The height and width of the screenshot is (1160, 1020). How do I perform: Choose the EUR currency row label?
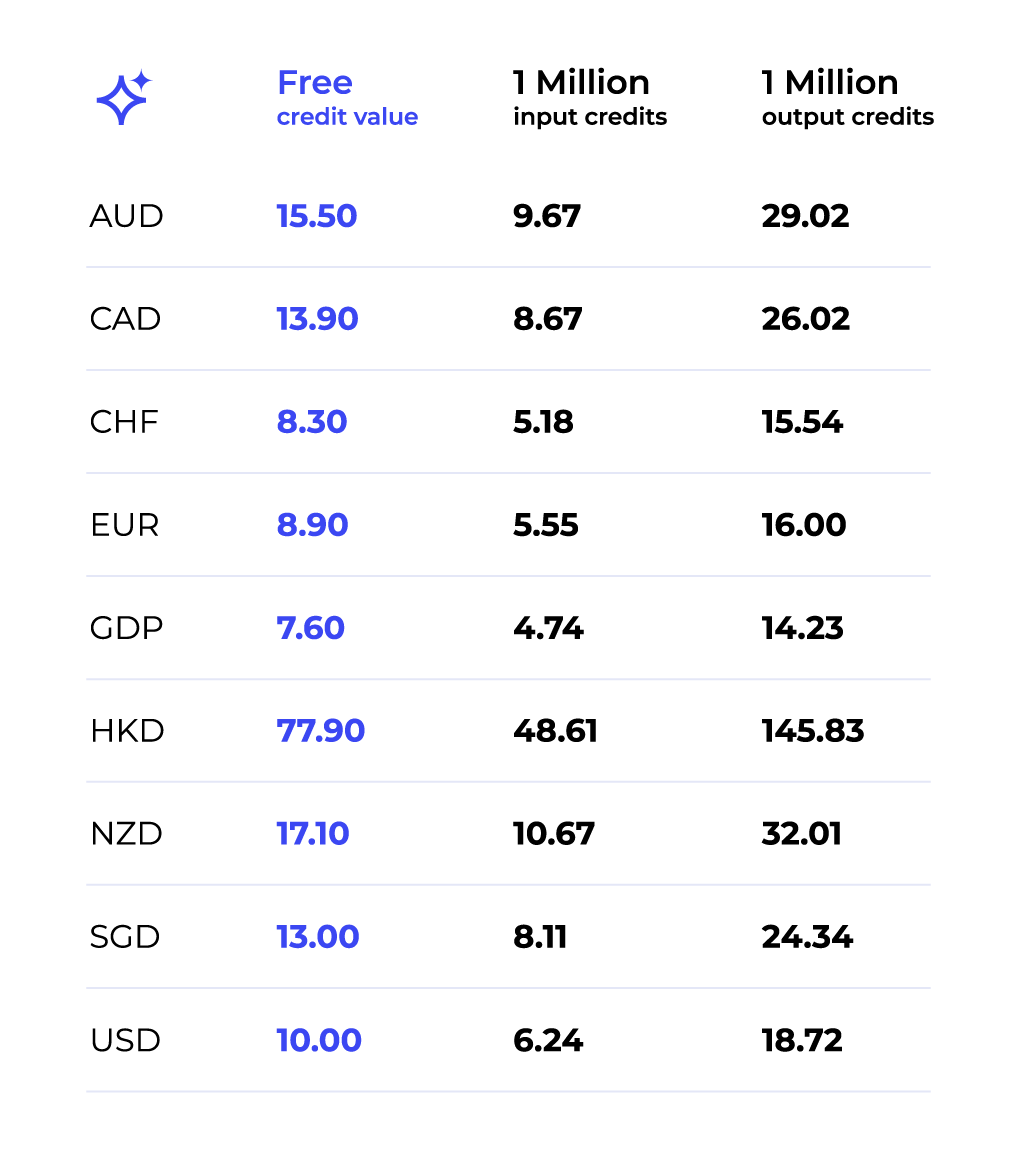coord(124,525)
